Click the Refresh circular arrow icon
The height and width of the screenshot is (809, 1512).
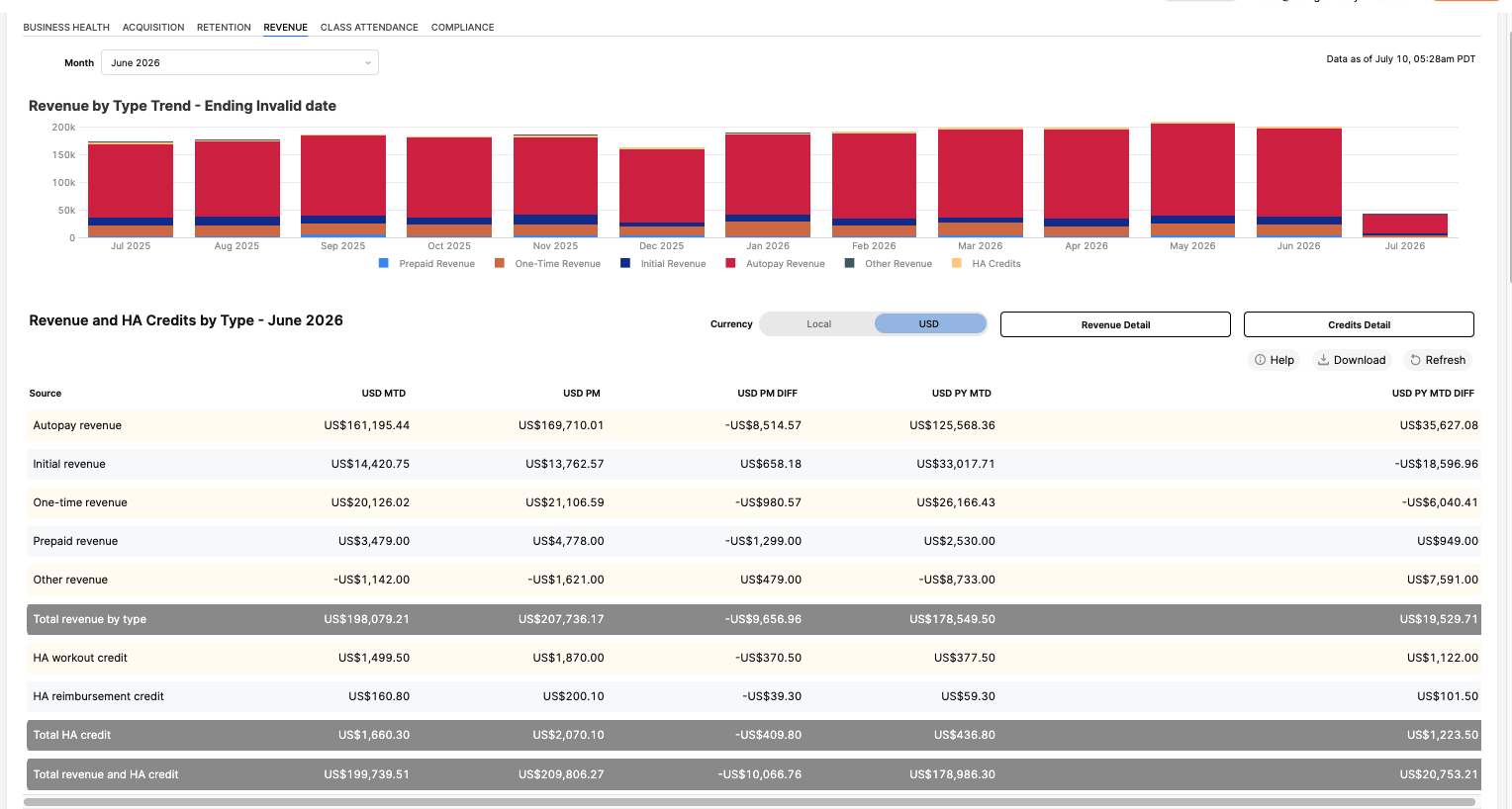[x=1415, y=360]
